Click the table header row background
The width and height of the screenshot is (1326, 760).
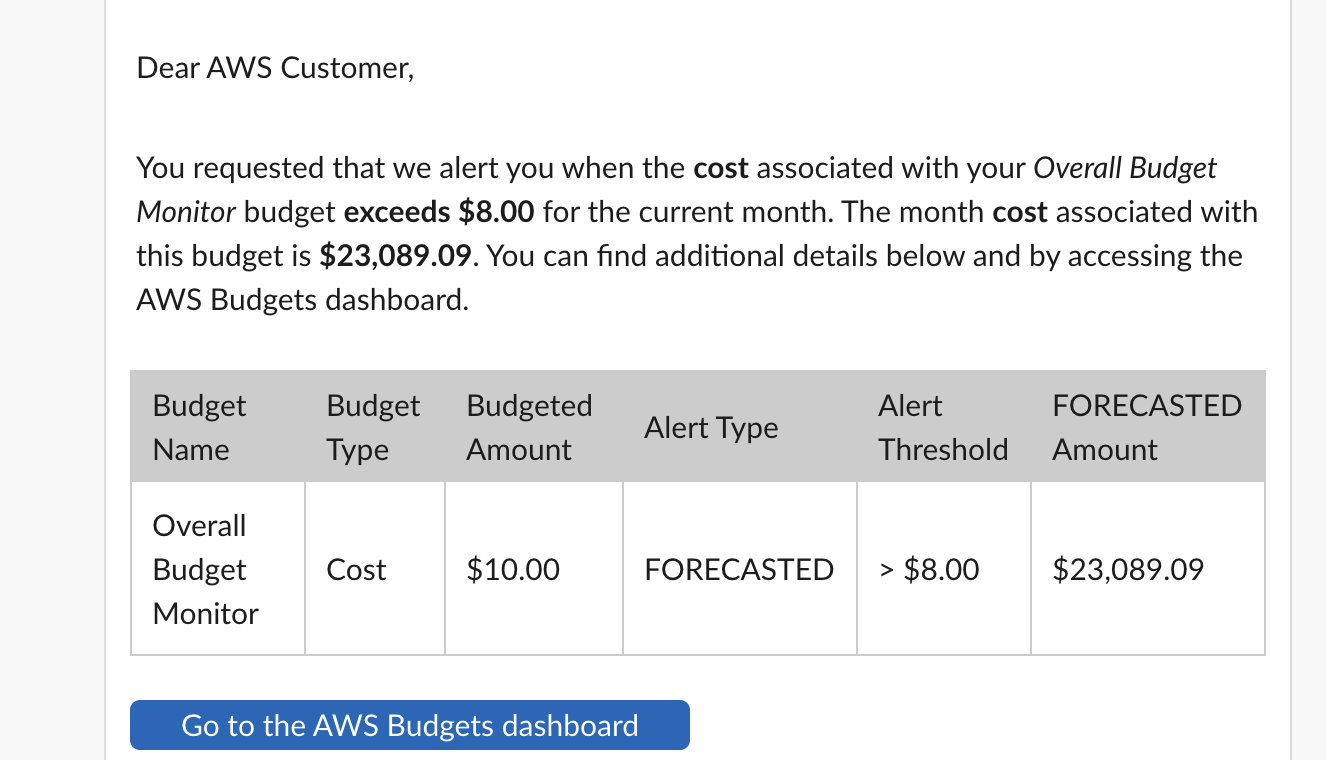point(700,426)
